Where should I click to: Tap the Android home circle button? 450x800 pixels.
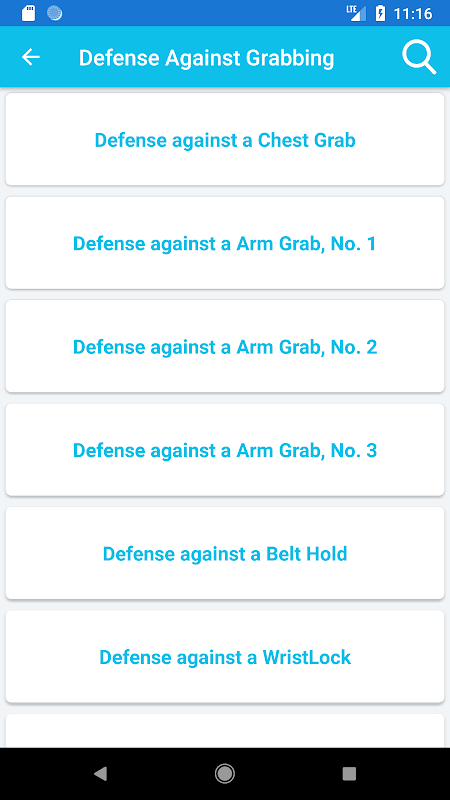coord(224,773)
